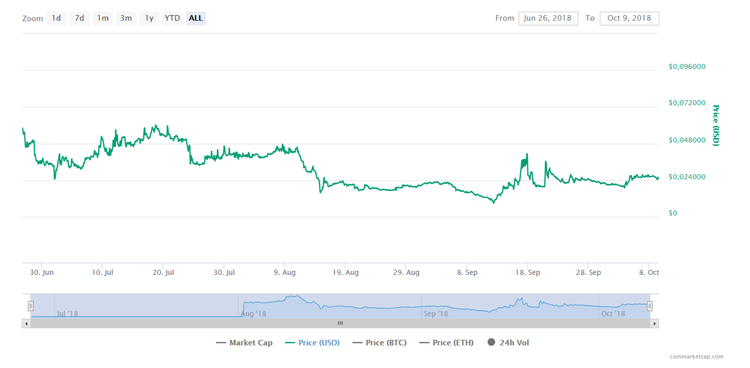Click the 8. Sep date axis label
This screenshot has height=368, width=750.
coord(467,273)
